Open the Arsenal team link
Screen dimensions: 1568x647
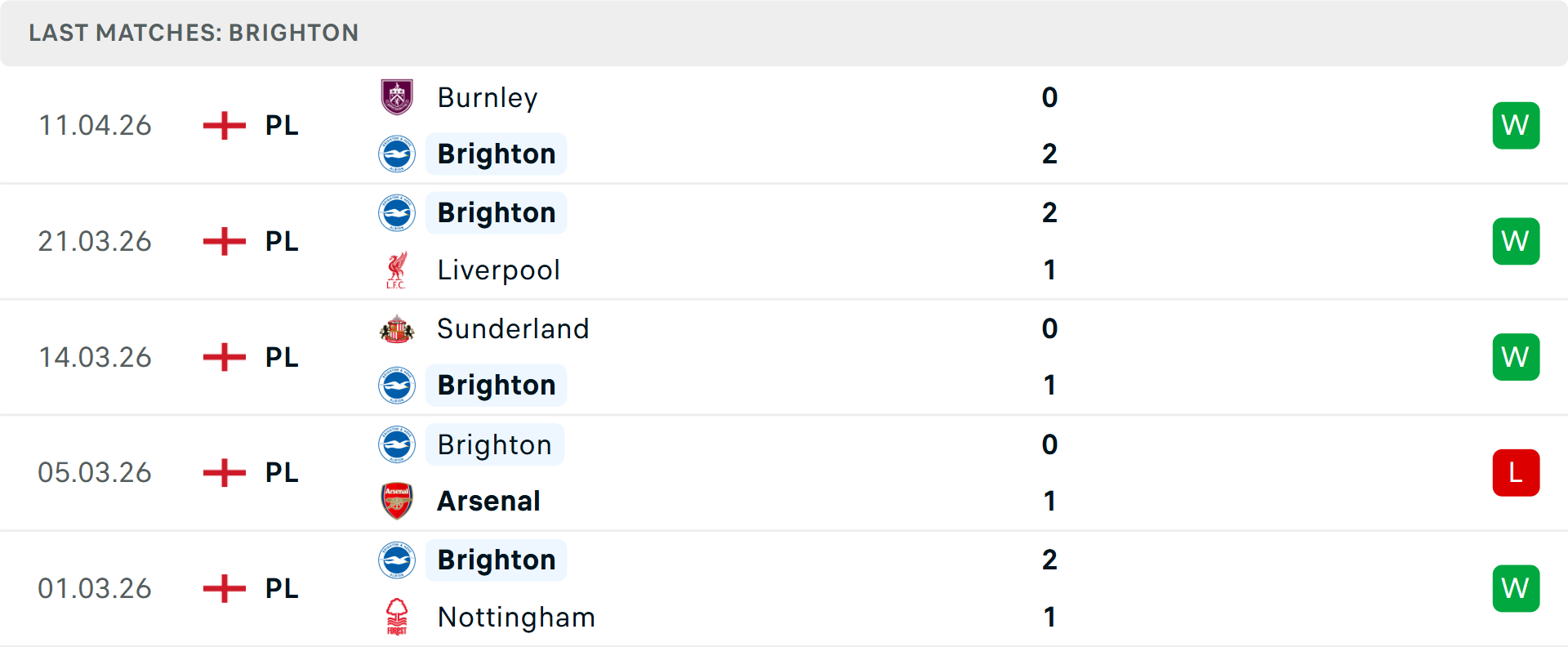[x=488, y=501]
